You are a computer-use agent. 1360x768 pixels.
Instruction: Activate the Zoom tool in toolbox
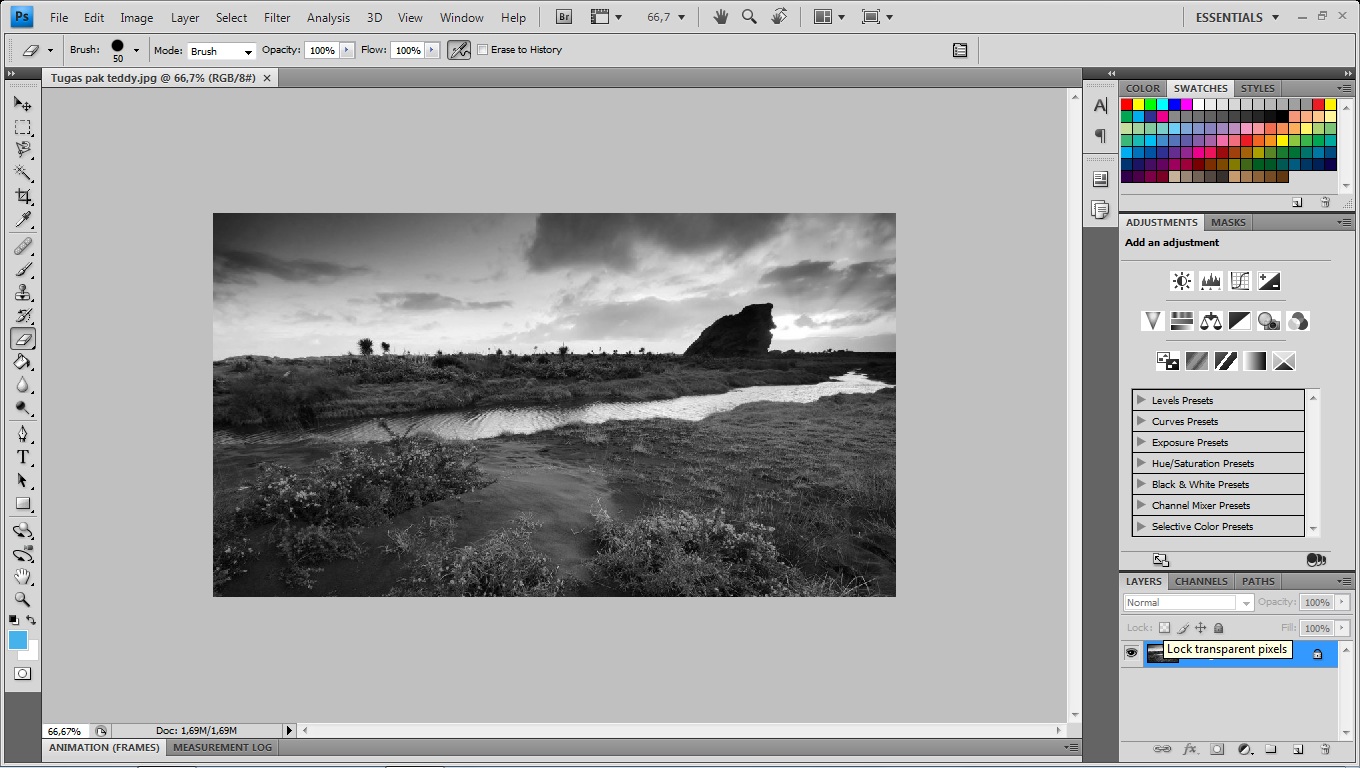[23, 600]
